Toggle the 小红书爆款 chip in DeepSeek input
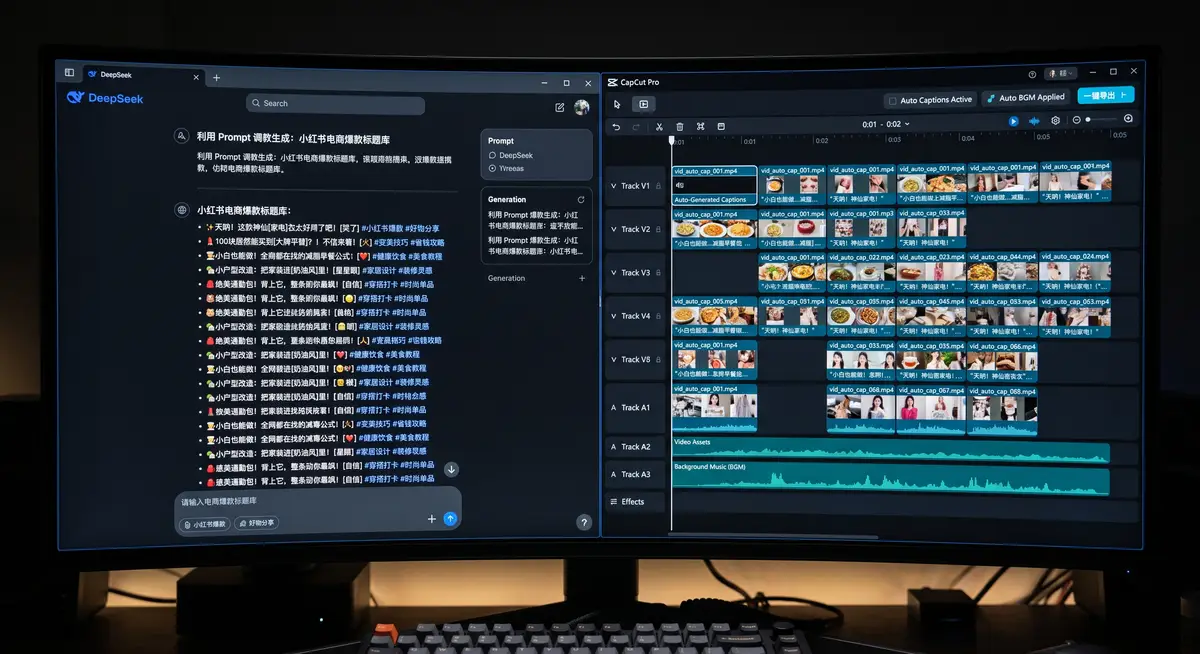Screen dimensions: 1200x654 (205, 524)
